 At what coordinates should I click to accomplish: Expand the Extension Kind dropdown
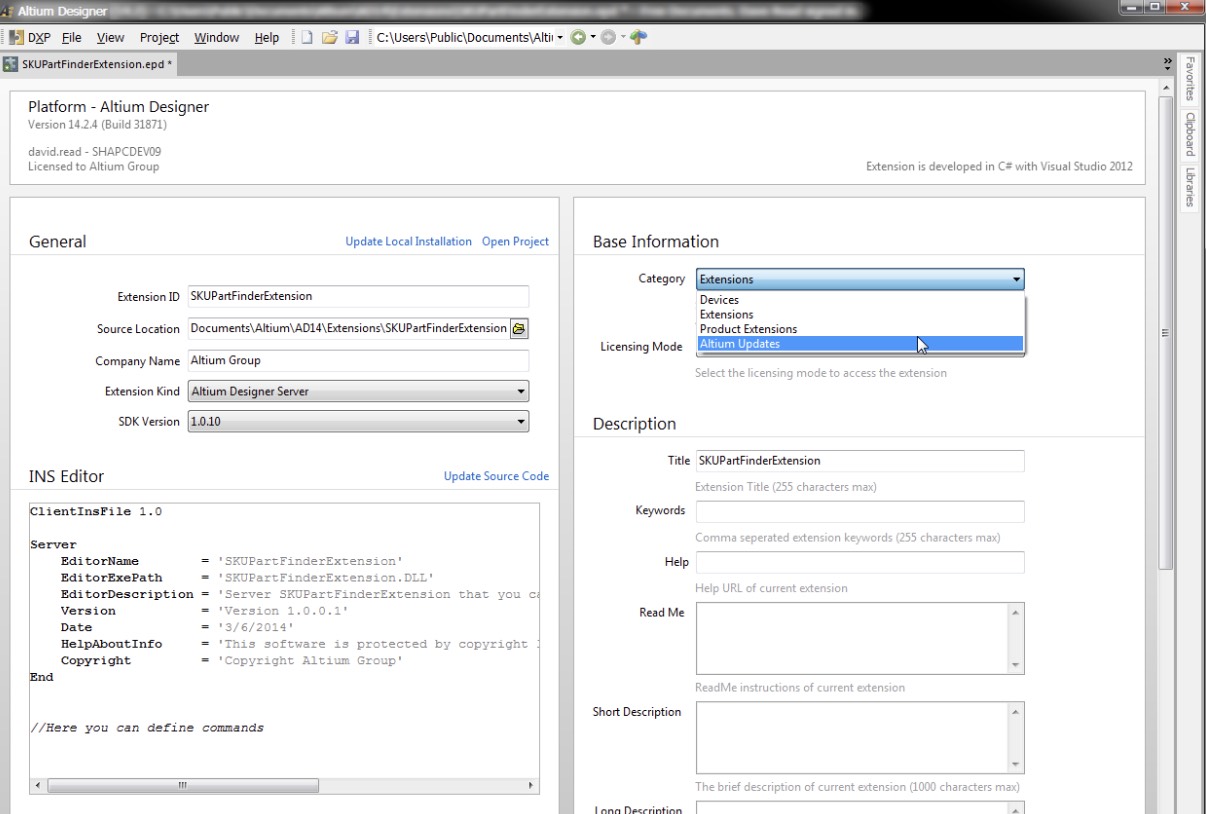click(520, 392)
